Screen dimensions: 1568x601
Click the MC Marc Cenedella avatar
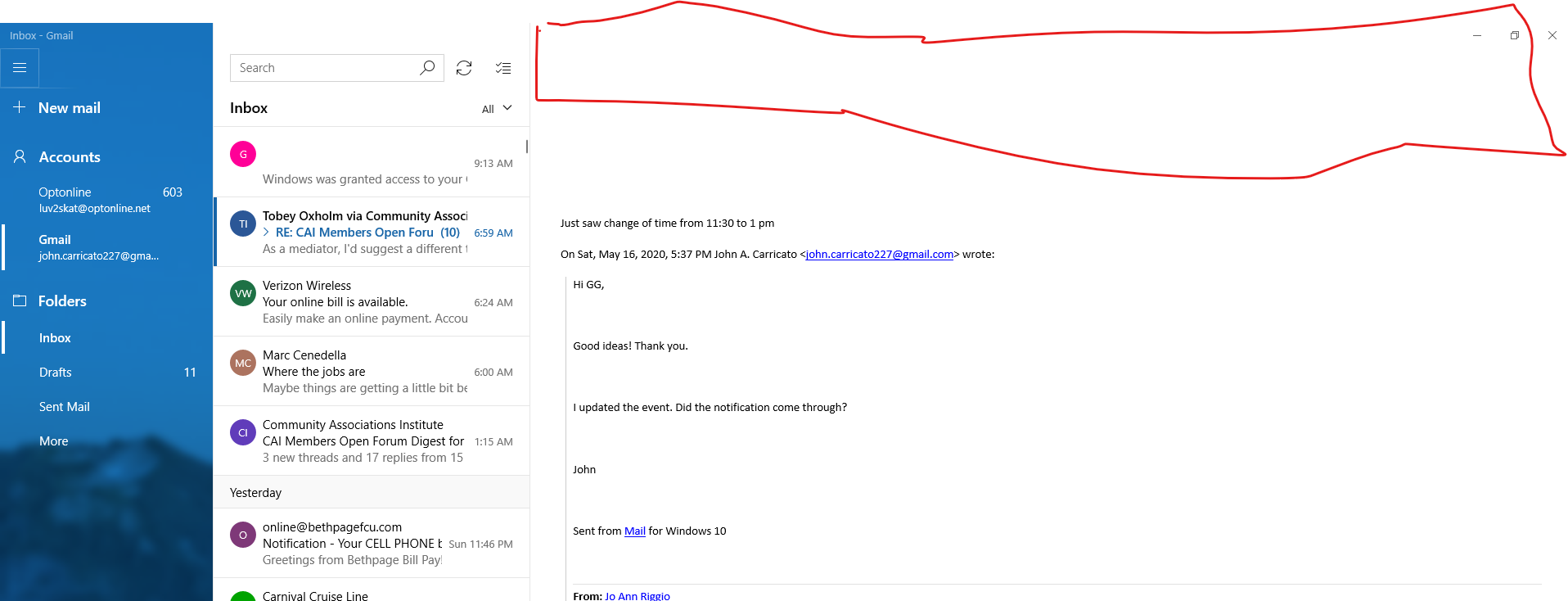[243, 363]
